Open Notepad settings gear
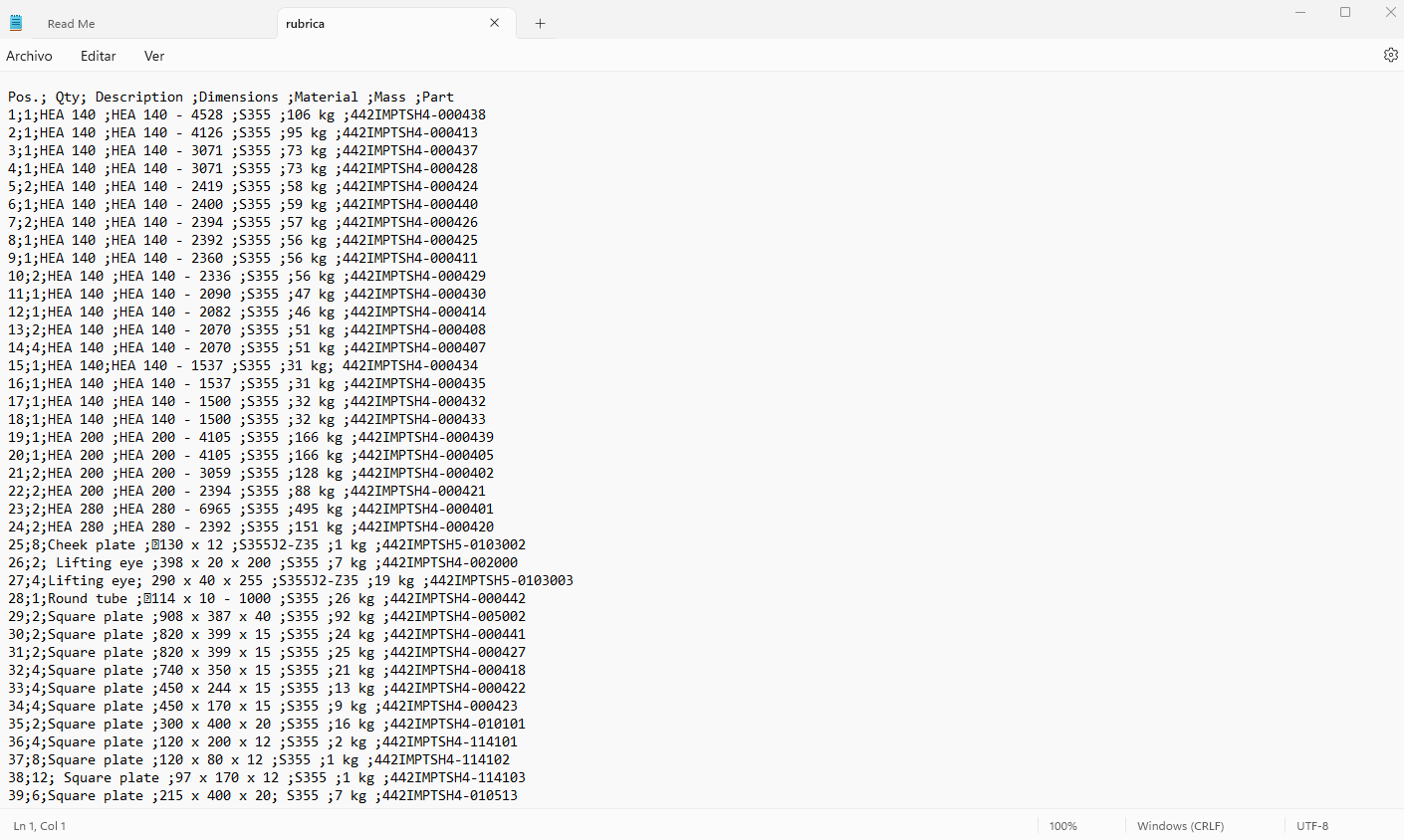Image resolution: width=1404 pixels, height=840 pixels. point(1390,56)
